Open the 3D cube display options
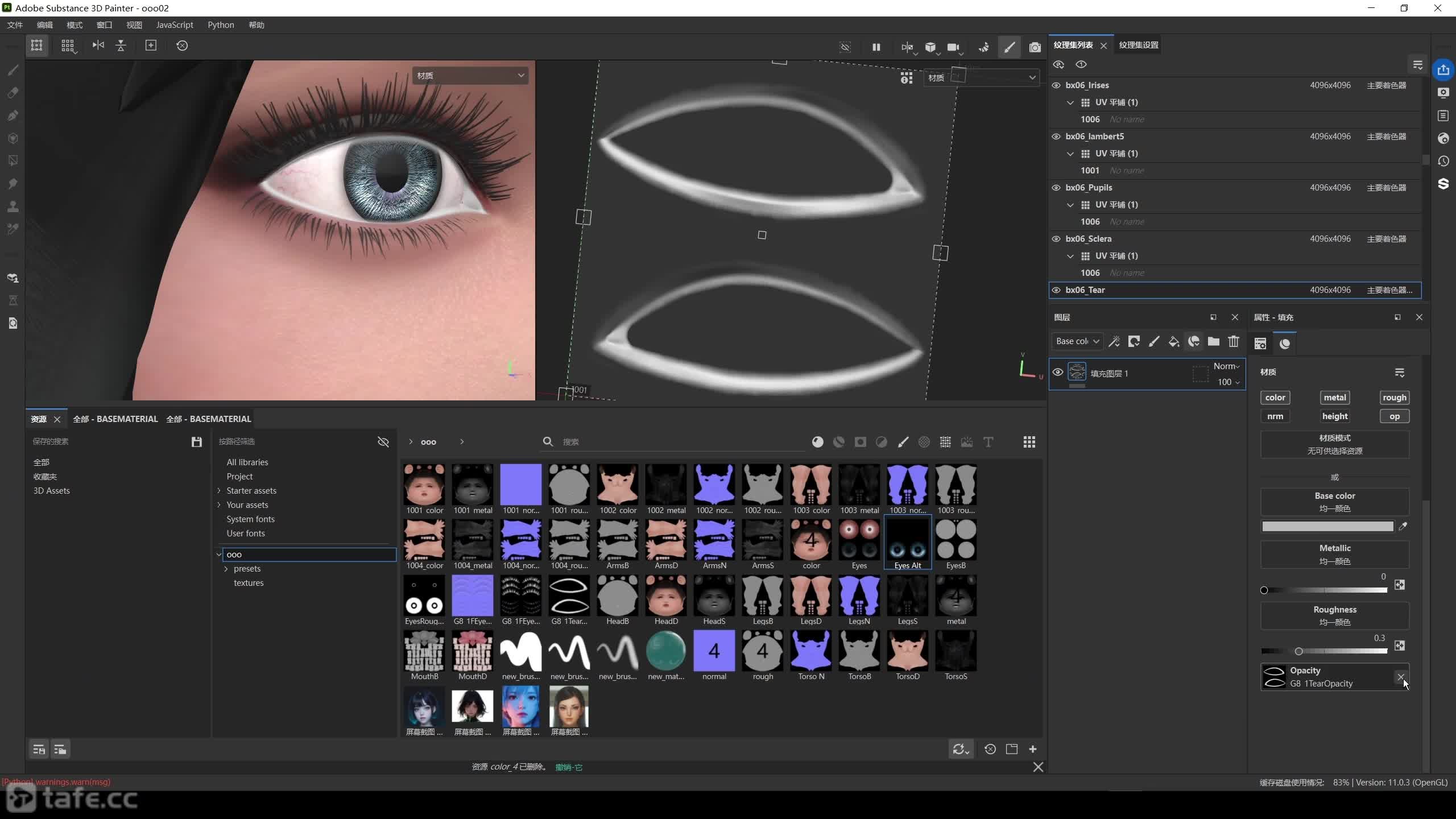Viewport: 1456px width, 819px height. [931, 47]
